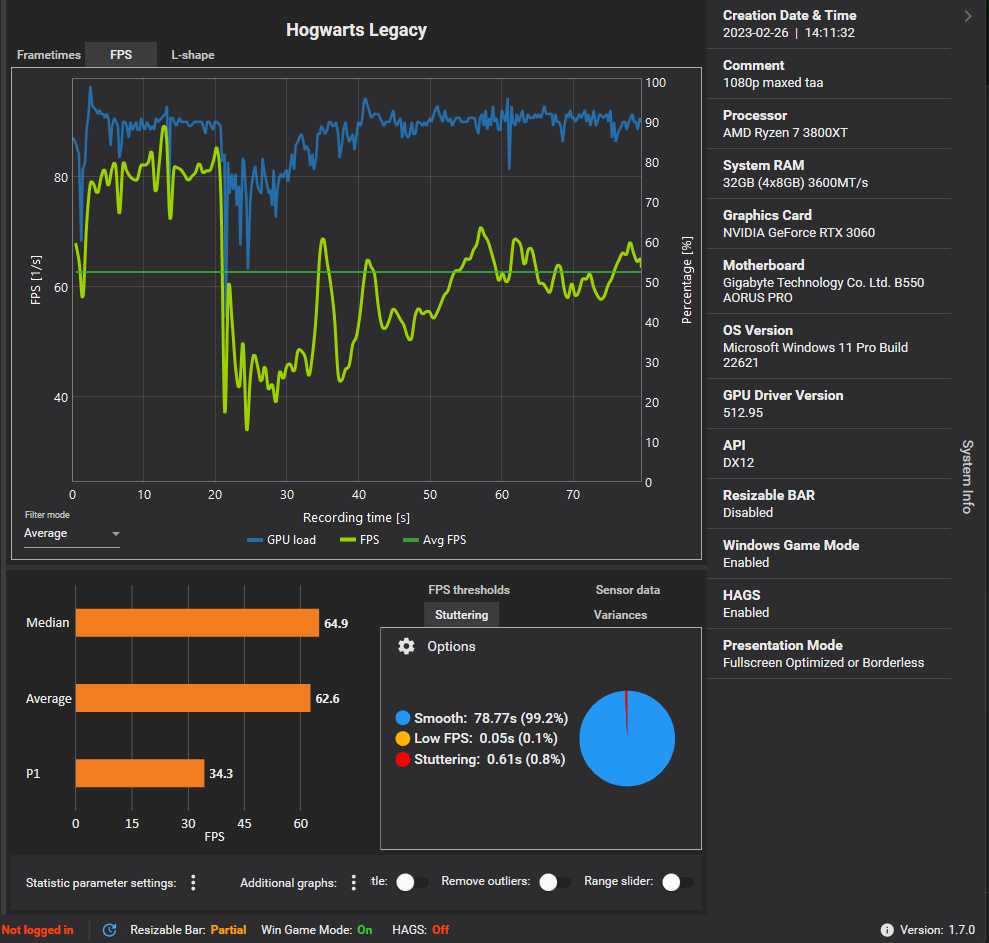The width and height of the screenshot is (989, 943).
Task: Click the NVIDIA GeForce RTX 3060 entry
Action: tap(799, 232)
